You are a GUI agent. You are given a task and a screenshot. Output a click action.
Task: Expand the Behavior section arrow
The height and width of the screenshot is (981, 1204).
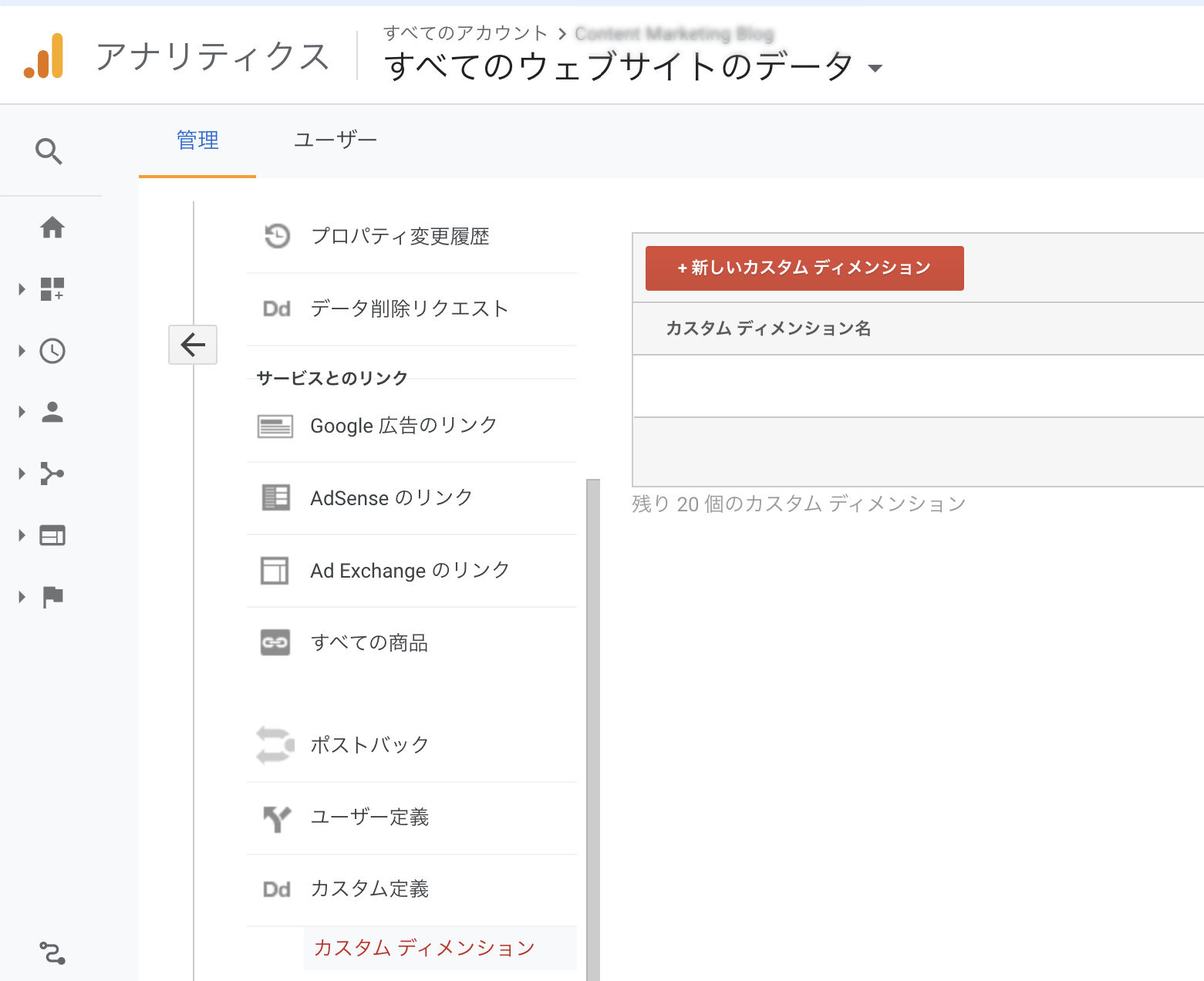[x=22, y=535]
